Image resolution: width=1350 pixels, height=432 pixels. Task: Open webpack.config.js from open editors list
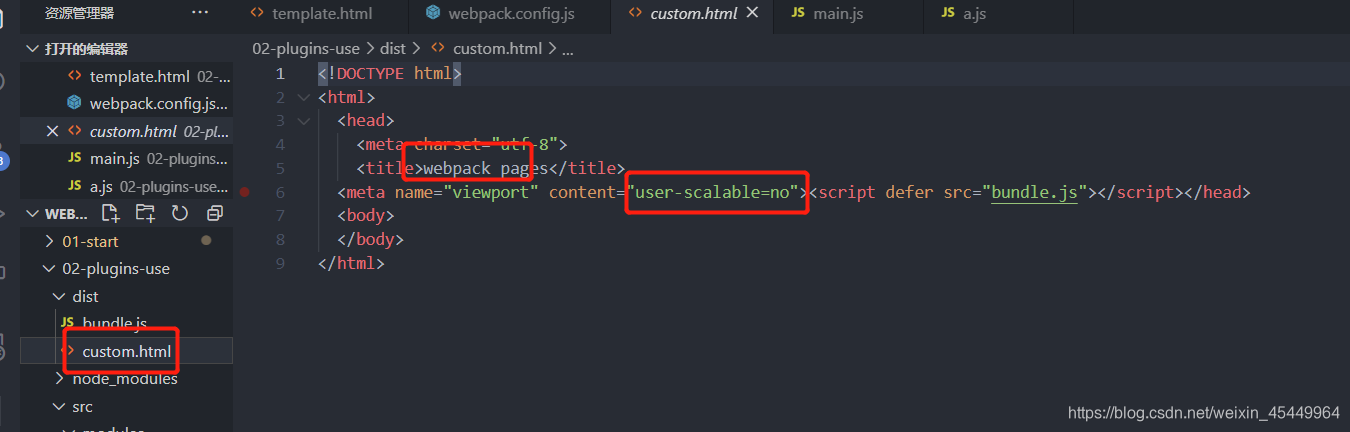tap(126, 103)
